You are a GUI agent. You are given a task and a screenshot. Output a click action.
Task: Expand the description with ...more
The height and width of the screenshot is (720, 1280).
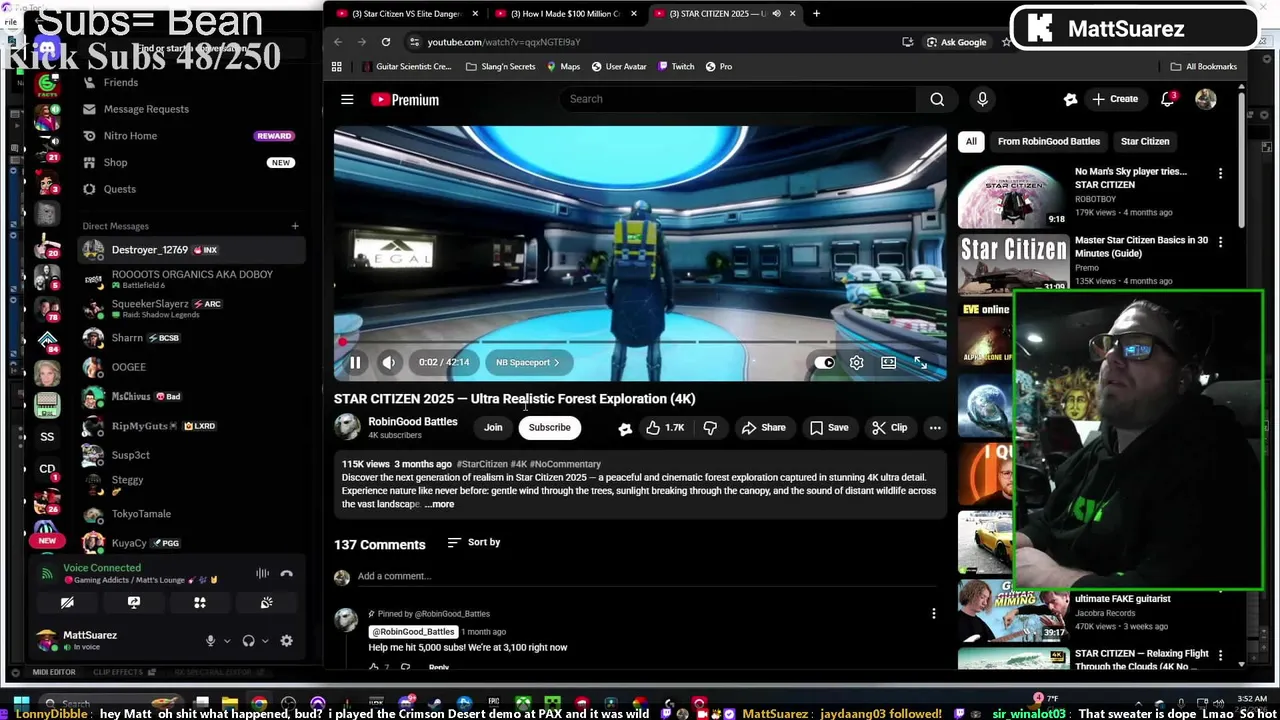tap(439, 504)
